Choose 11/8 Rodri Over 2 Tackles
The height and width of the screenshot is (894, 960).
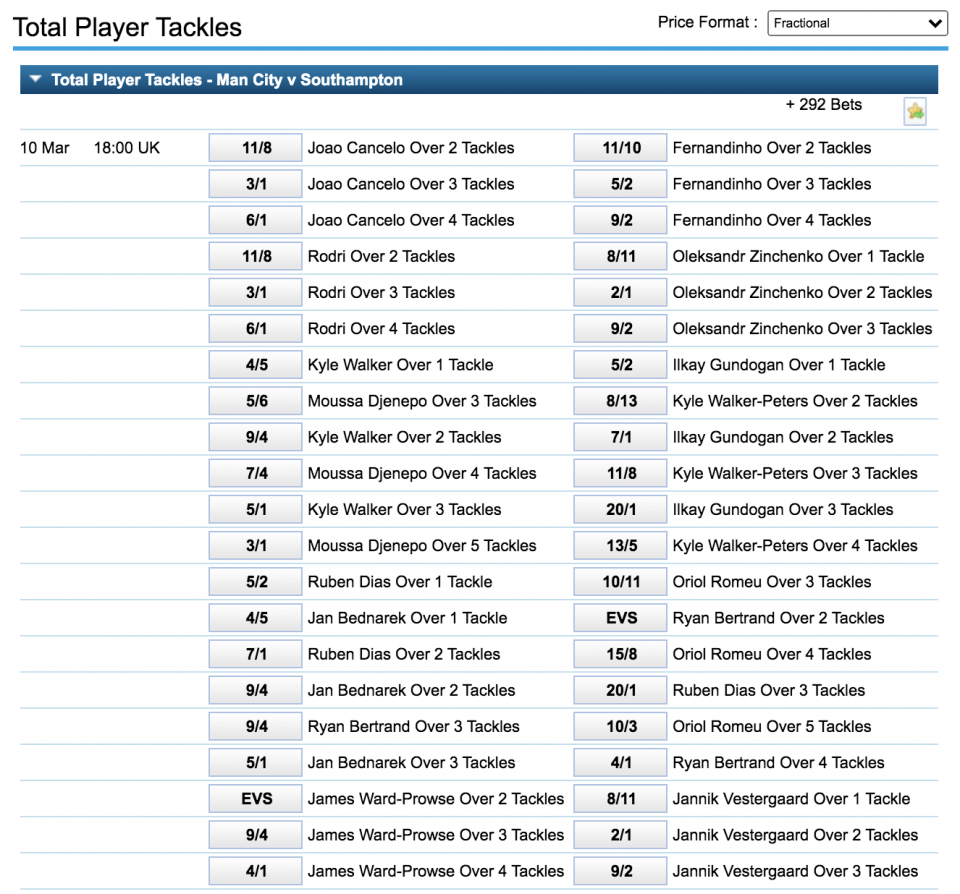coord(255,256)
